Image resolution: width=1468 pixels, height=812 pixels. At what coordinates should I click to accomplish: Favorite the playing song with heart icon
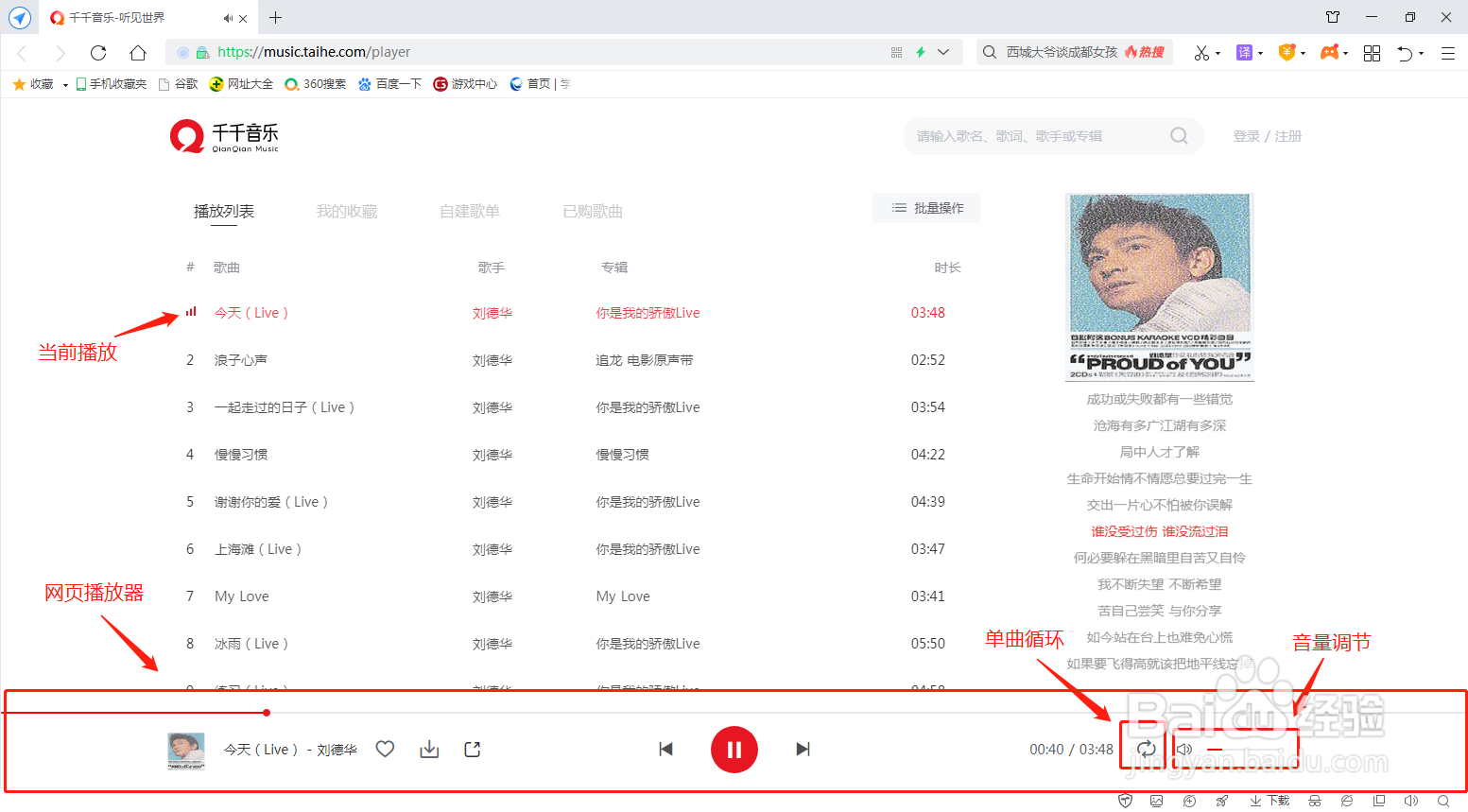coord(385,749)
